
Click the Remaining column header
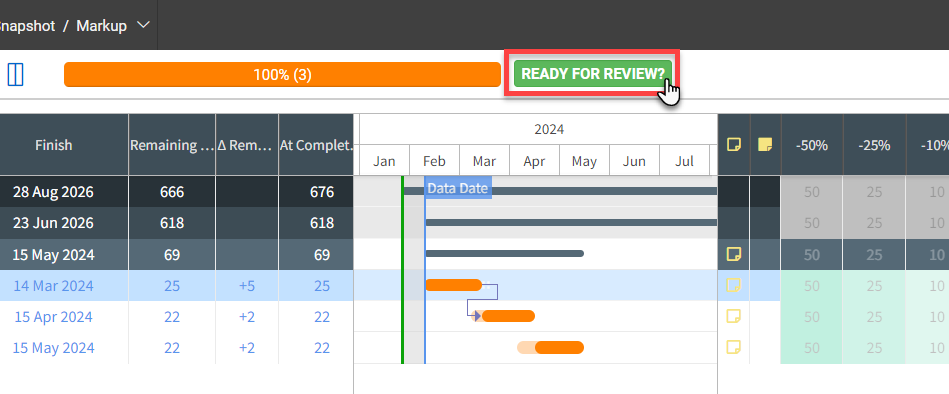click(x=172, y=145)
